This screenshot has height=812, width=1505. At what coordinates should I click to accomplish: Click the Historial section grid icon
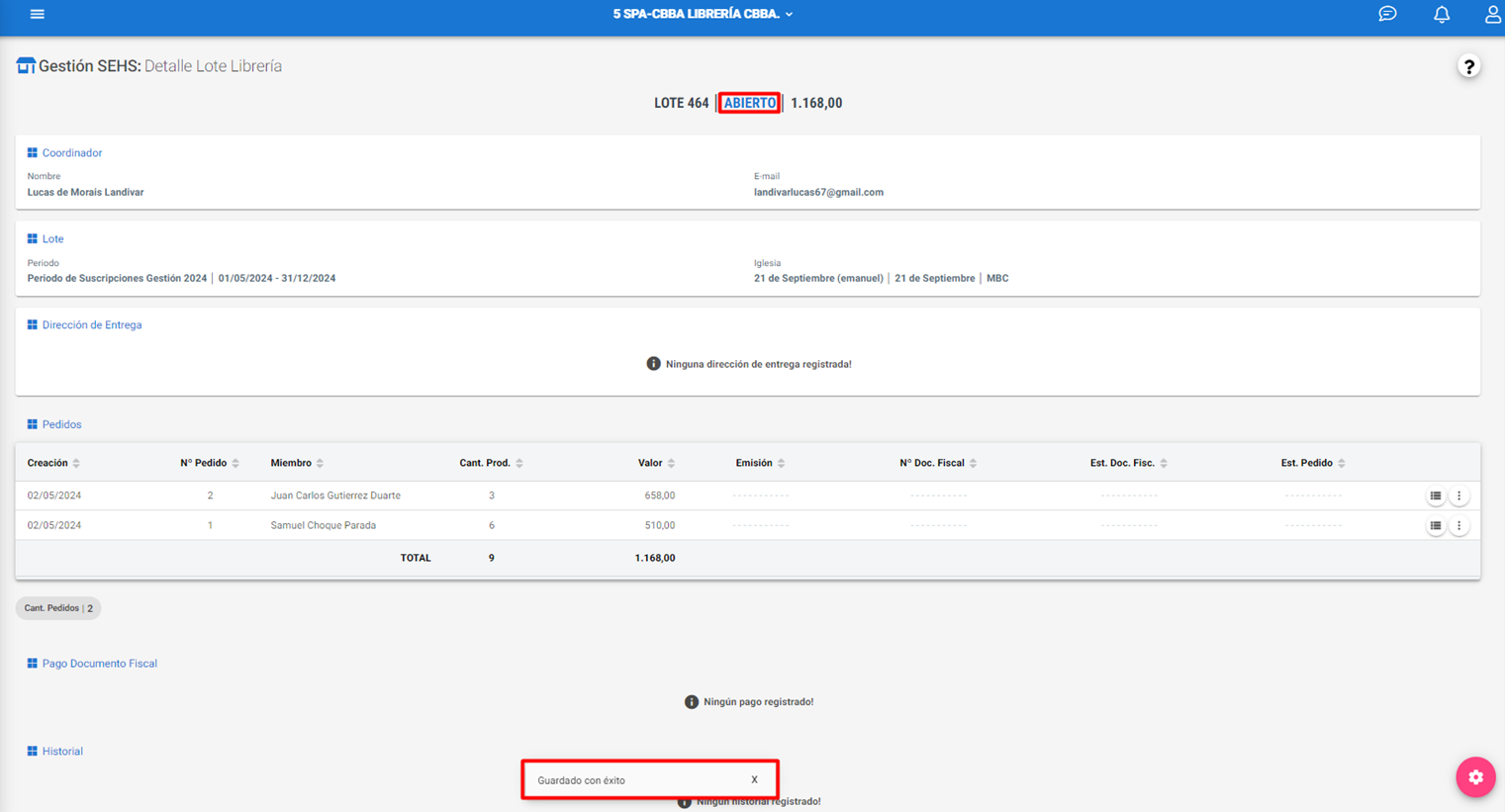pyautogui.click(x=32, y=751)
